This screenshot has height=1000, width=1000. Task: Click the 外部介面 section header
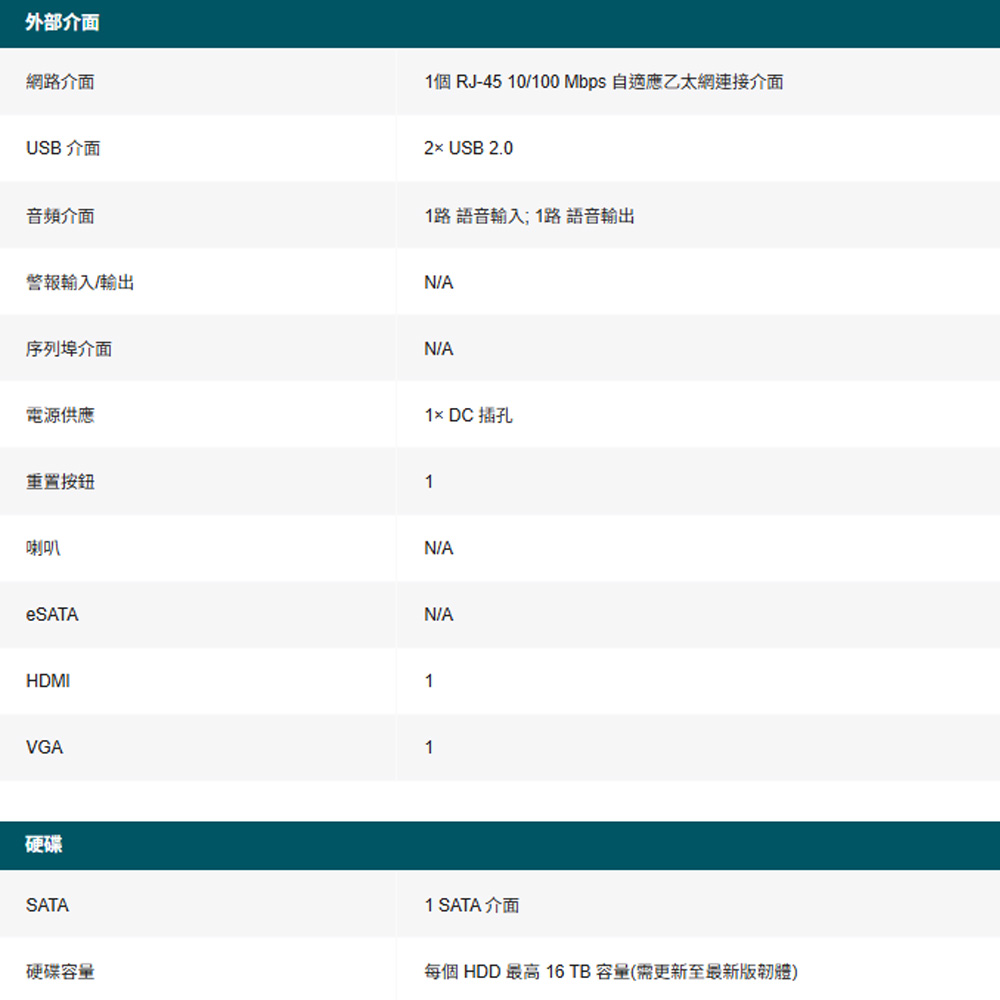coord(62,23)
